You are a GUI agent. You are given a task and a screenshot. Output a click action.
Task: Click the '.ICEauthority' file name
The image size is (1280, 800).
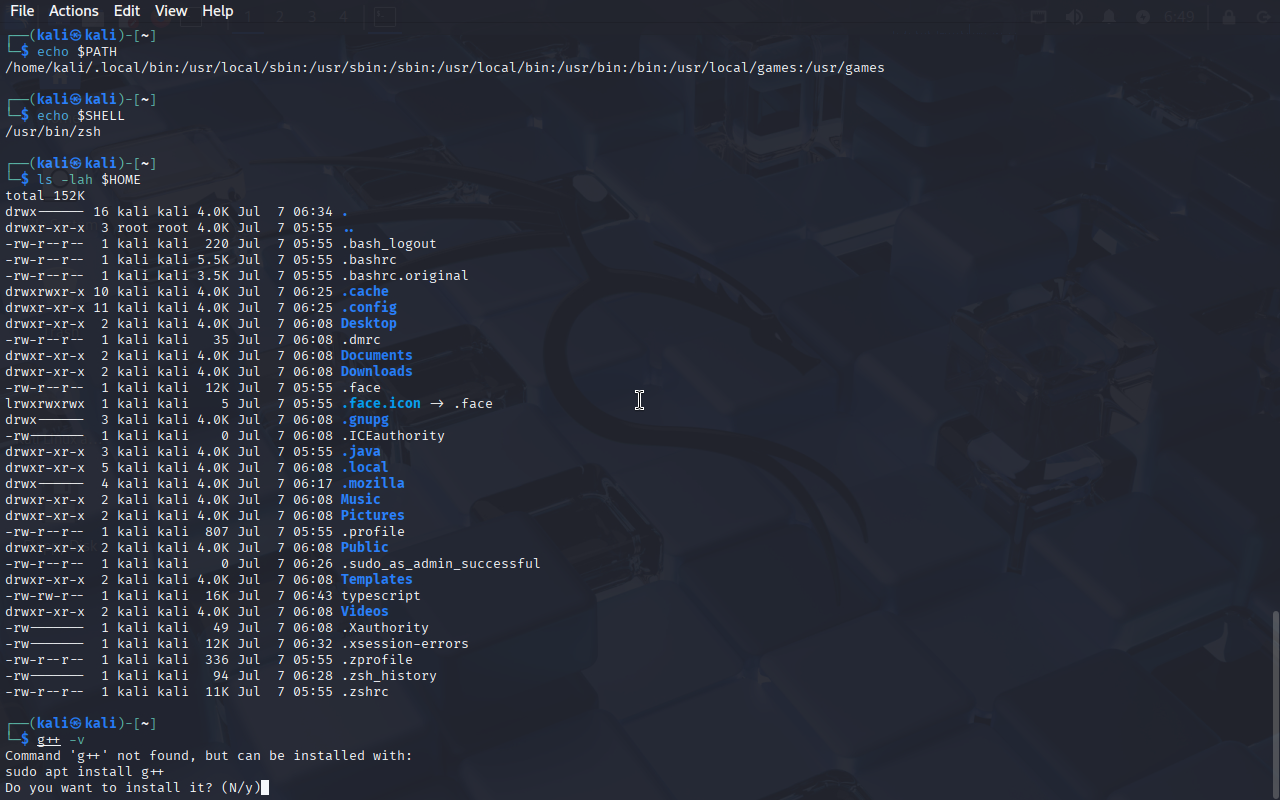click(x=393, y=436)
